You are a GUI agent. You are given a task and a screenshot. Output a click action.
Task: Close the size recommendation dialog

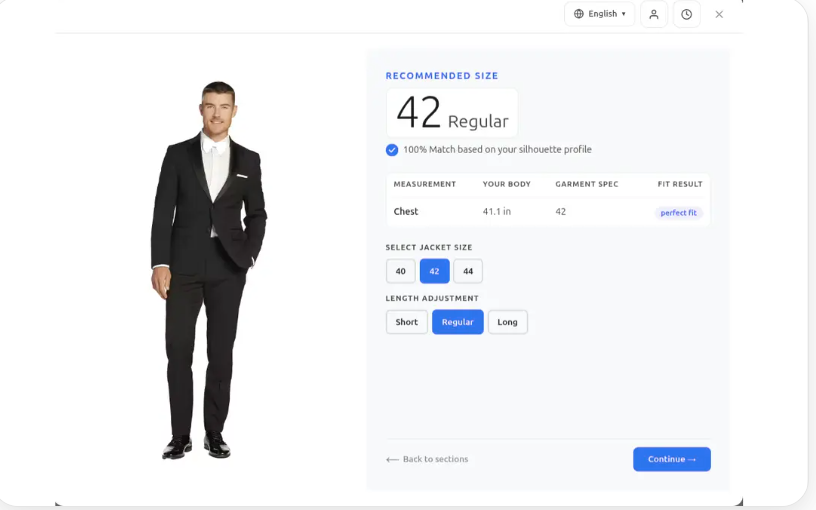tap(719, 15)
